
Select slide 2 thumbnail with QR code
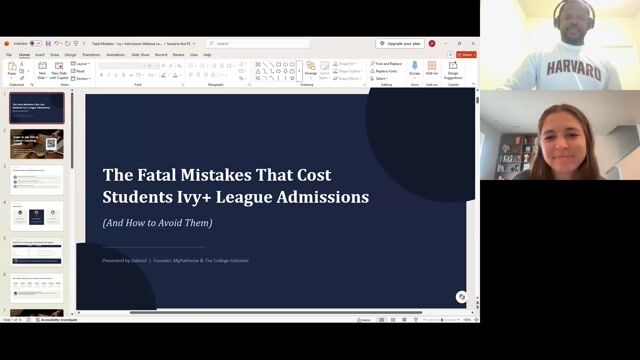[x=37, y=144]
